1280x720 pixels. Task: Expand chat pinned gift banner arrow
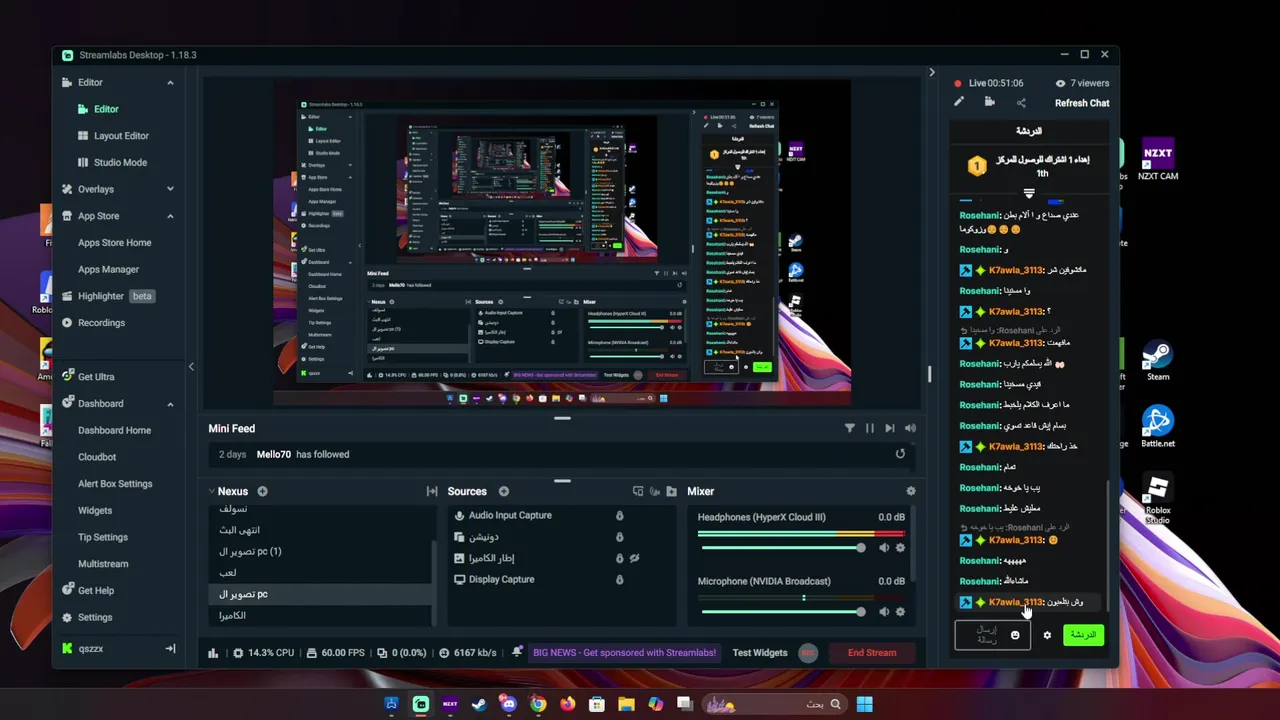(x=1029, y=193)
